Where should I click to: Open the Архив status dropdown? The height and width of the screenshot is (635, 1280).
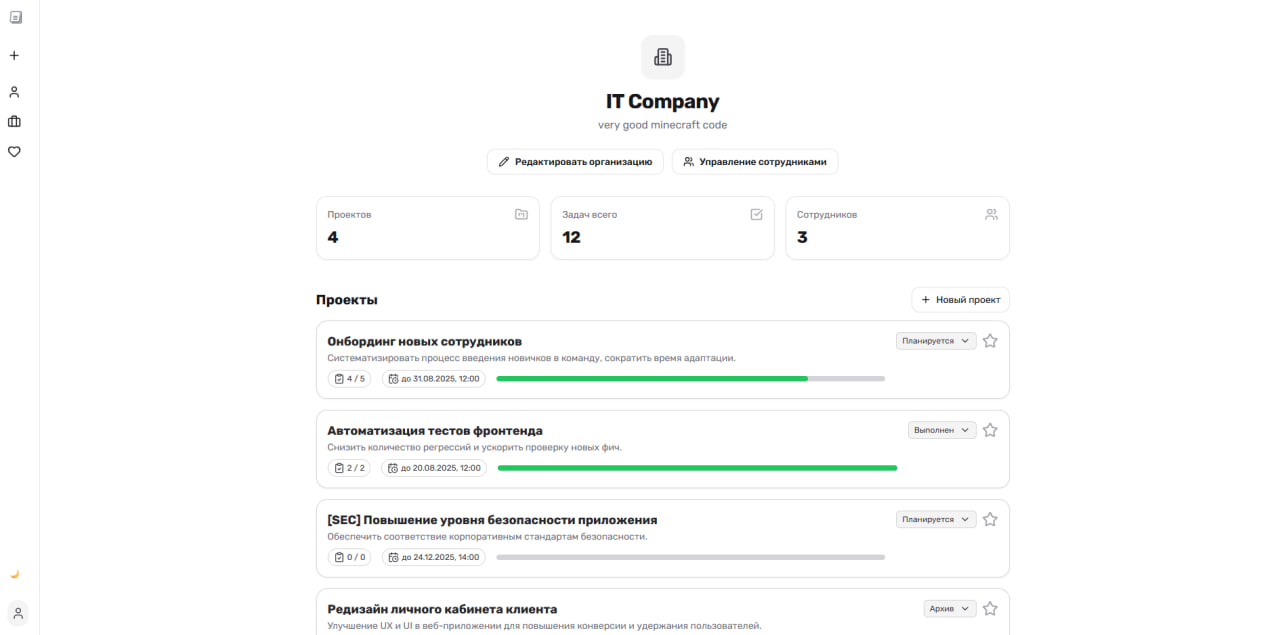click(949, 609)
